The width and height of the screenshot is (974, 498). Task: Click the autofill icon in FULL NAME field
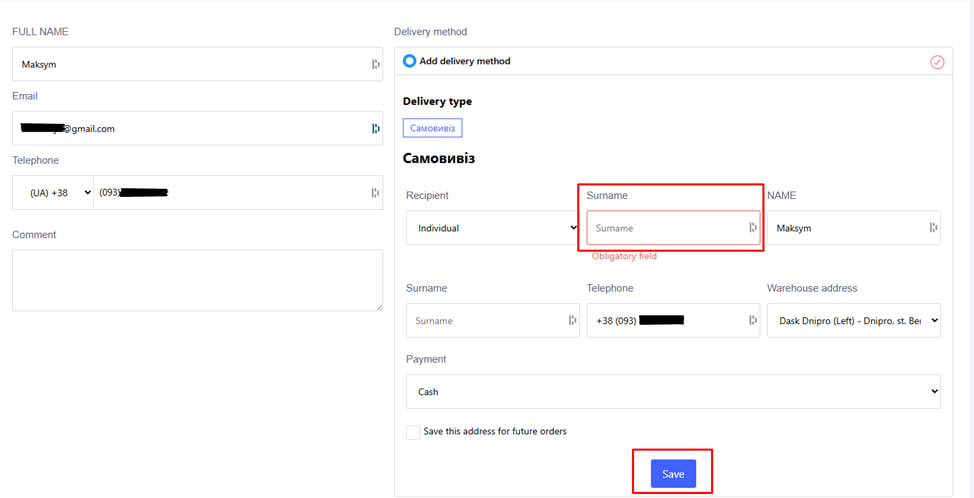[x=375, y=64]
